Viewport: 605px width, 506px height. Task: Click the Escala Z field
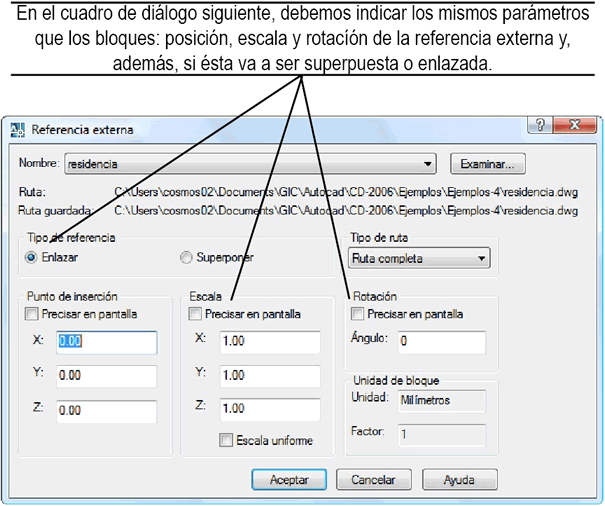[270, 410]
